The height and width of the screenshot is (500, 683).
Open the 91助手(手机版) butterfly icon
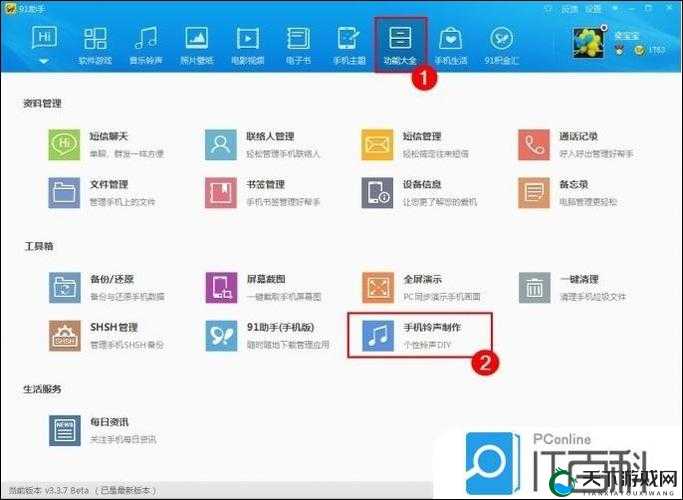221,335
